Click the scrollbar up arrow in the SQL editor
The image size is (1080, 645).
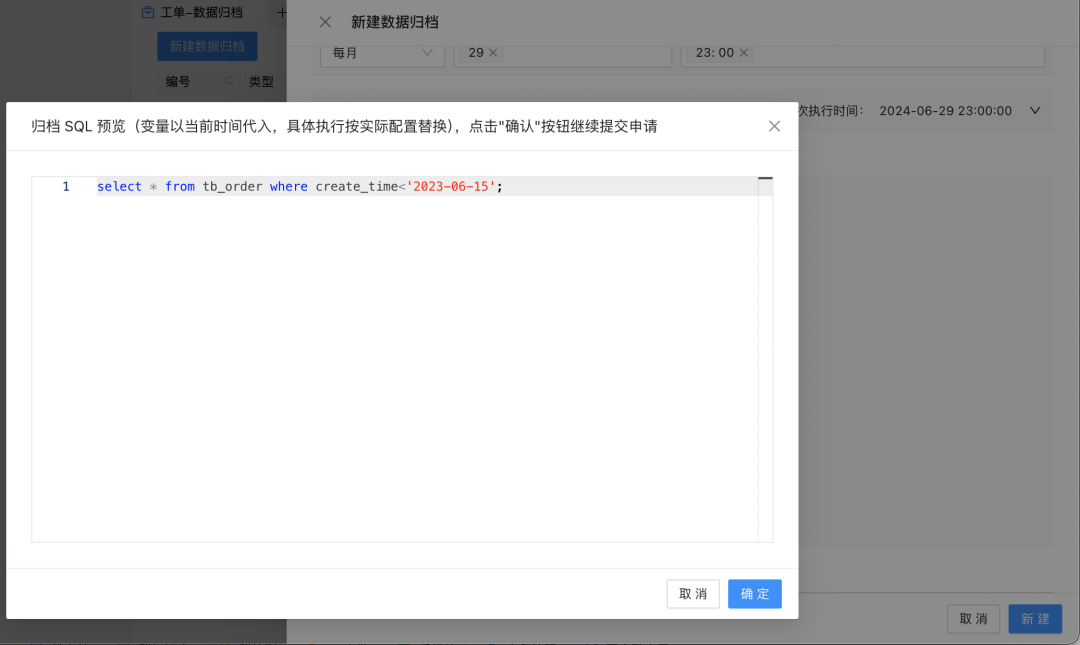coord(766,176)
